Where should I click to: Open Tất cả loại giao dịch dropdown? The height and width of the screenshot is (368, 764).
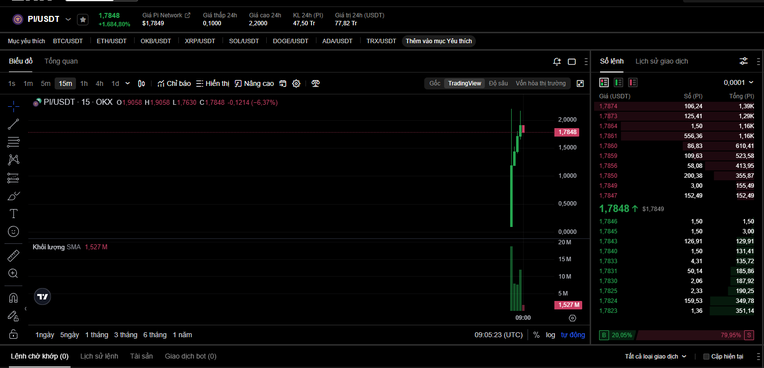[656, 357]
